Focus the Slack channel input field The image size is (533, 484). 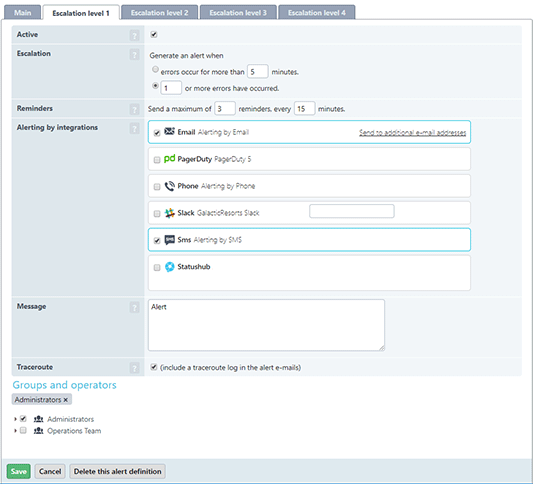point(352,211)
